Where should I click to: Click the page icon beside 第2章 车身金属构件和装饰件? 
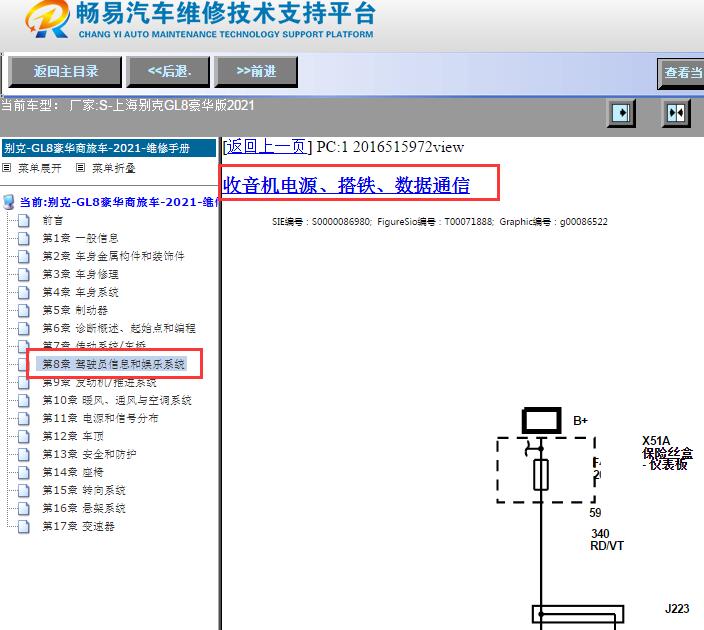(x=23, y=256)
